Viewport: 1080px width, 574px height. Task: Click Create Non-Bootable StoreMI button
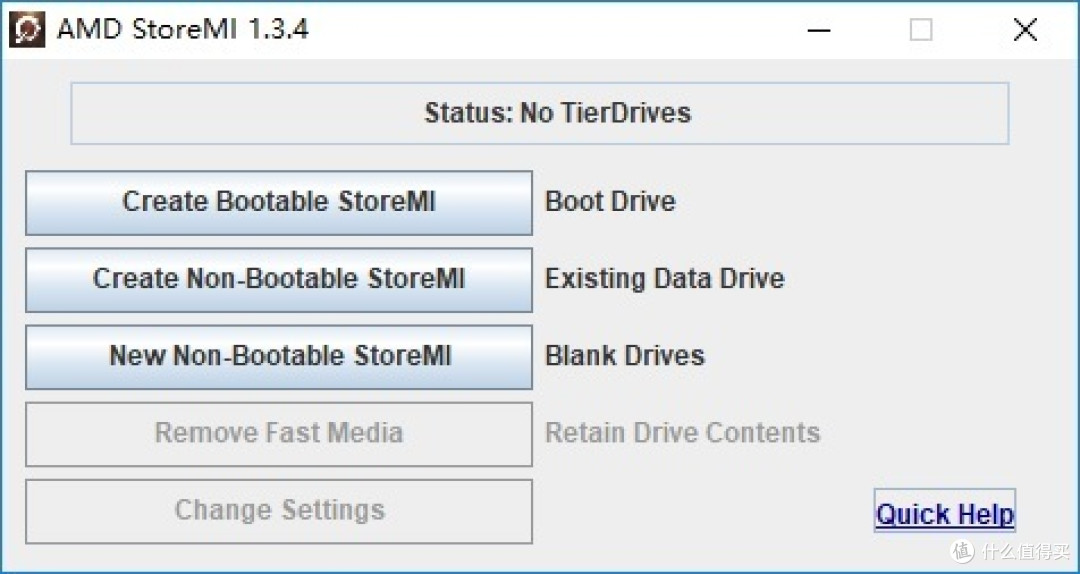coord(279,280)
